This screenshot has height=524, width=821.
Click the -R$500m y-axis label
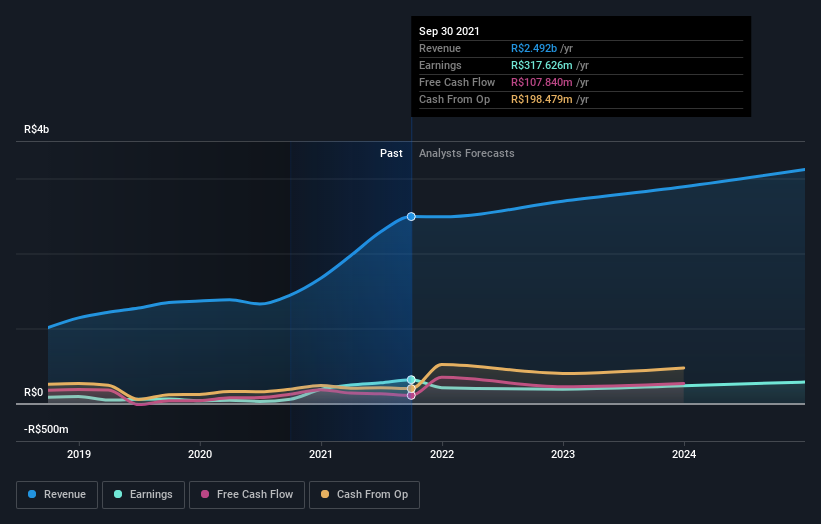46,429
